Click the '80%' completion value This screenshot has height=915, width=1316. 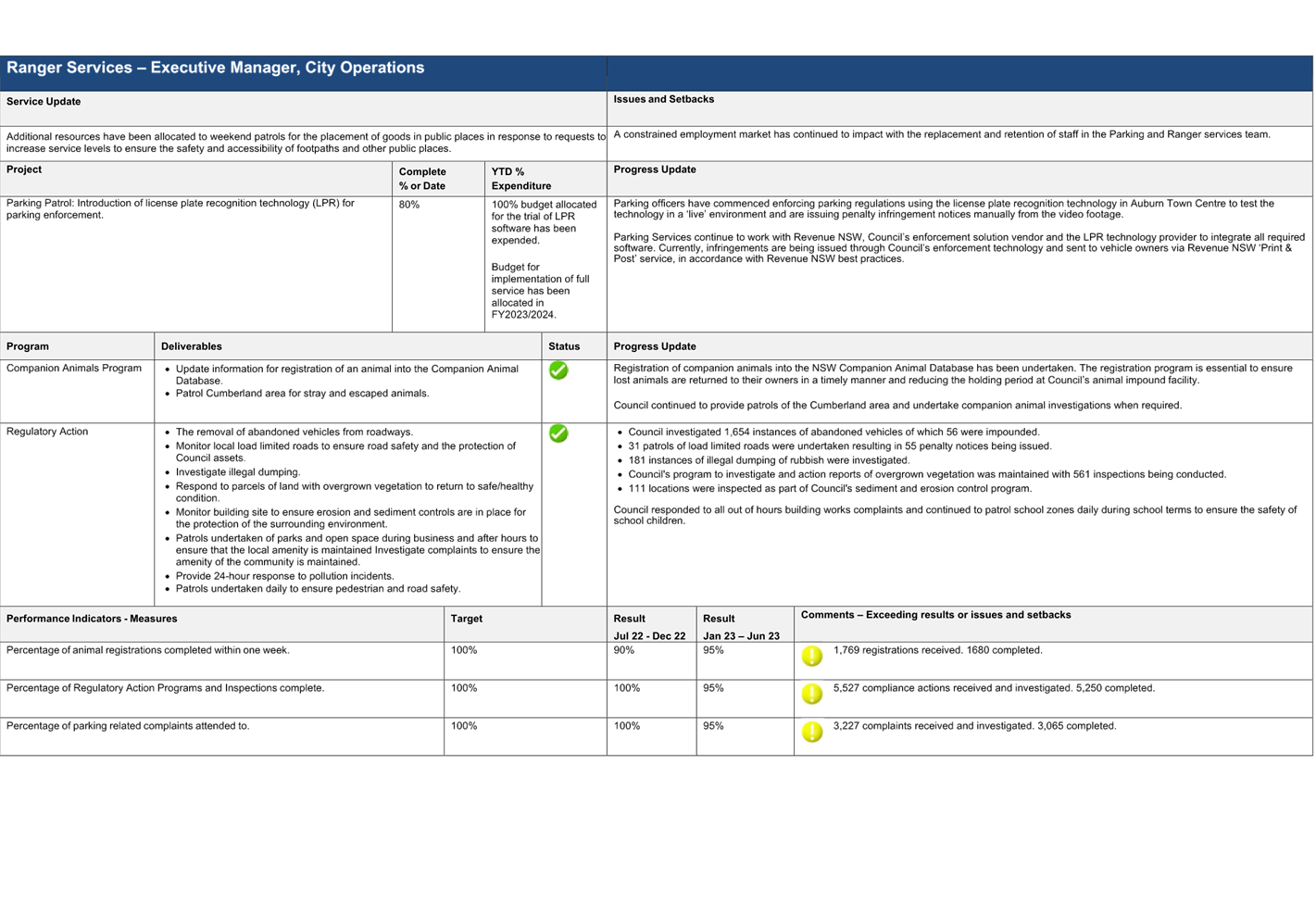point(409,205)
